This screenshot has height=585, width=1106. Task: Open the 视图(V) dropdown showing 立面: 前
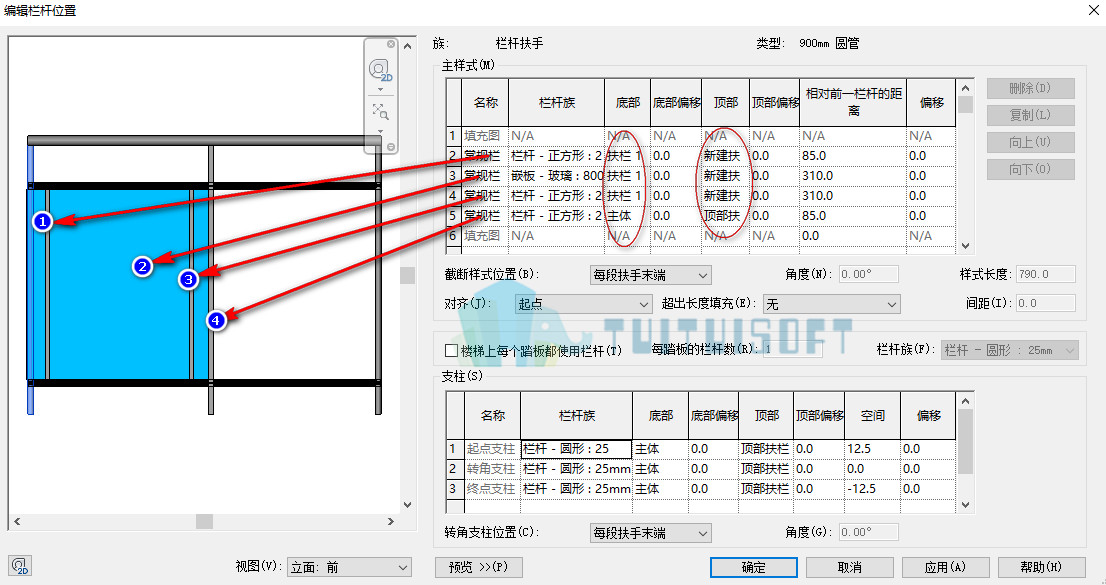[x=349, y=567]
